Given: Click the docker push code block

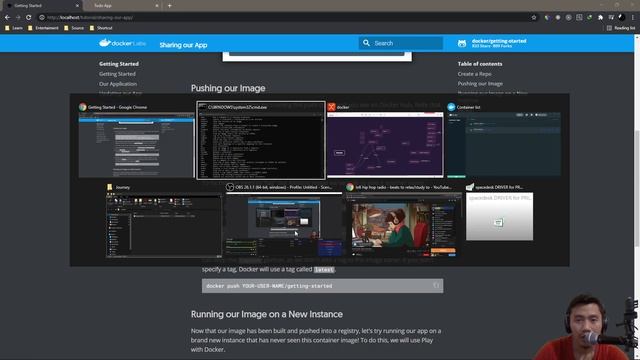Looking at the screenshot, I should 322,286.
